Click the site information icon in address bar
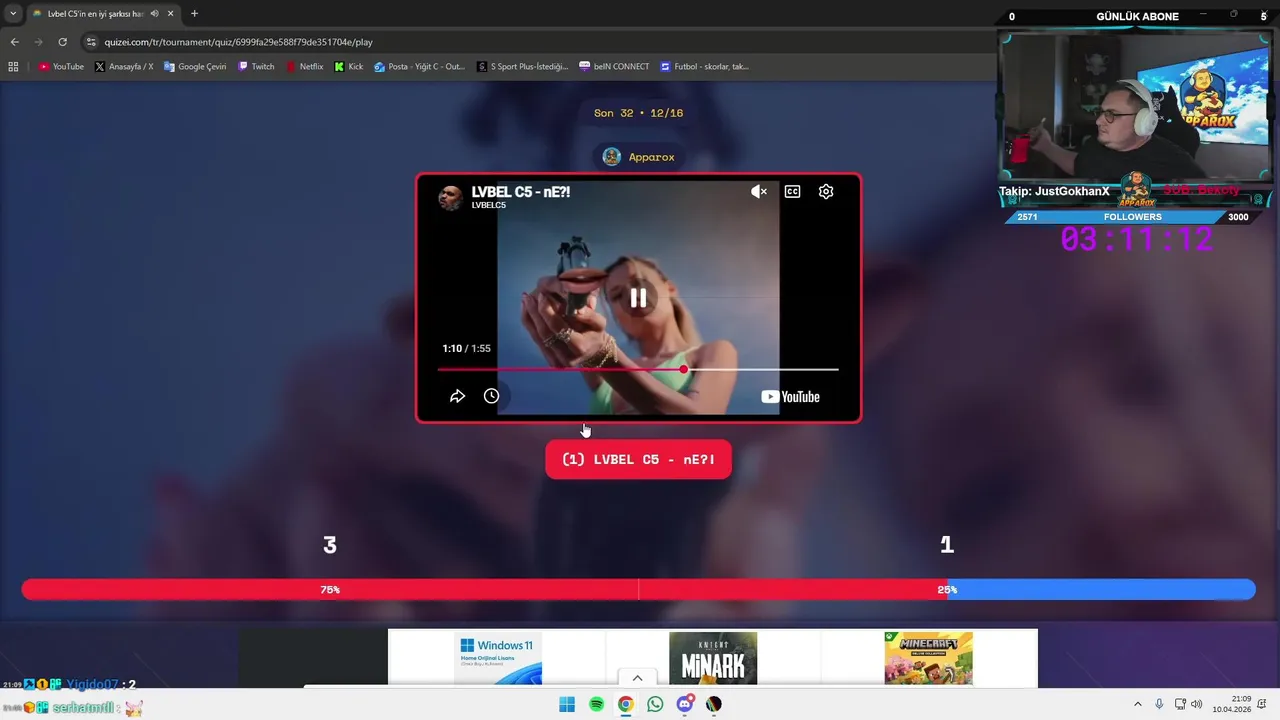1280x720 pixels. (x=91, y=42)
